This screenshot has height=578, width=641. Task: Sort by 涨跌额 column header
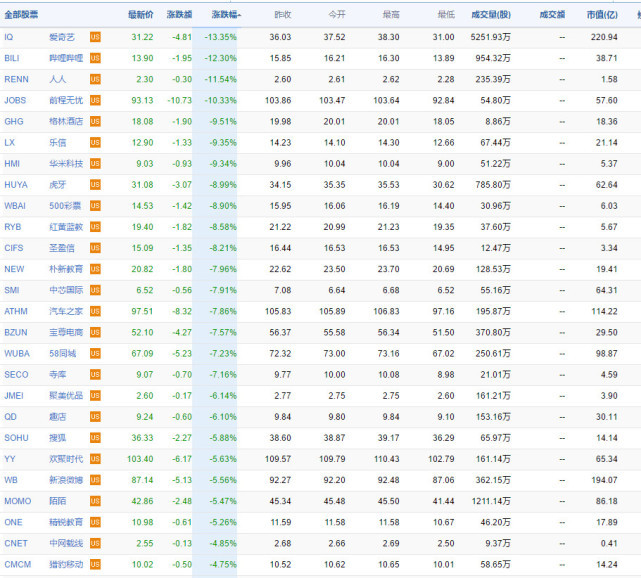click(179, 15)
